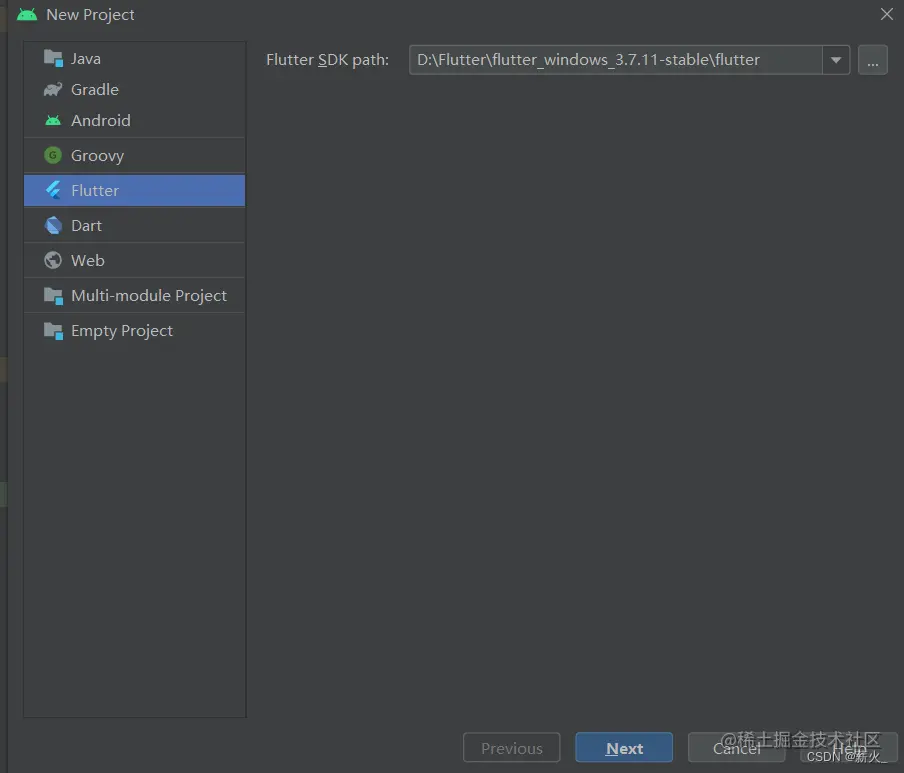Select Gradle project type
This screenshot has width=904, height=773.
click(134, 89)
